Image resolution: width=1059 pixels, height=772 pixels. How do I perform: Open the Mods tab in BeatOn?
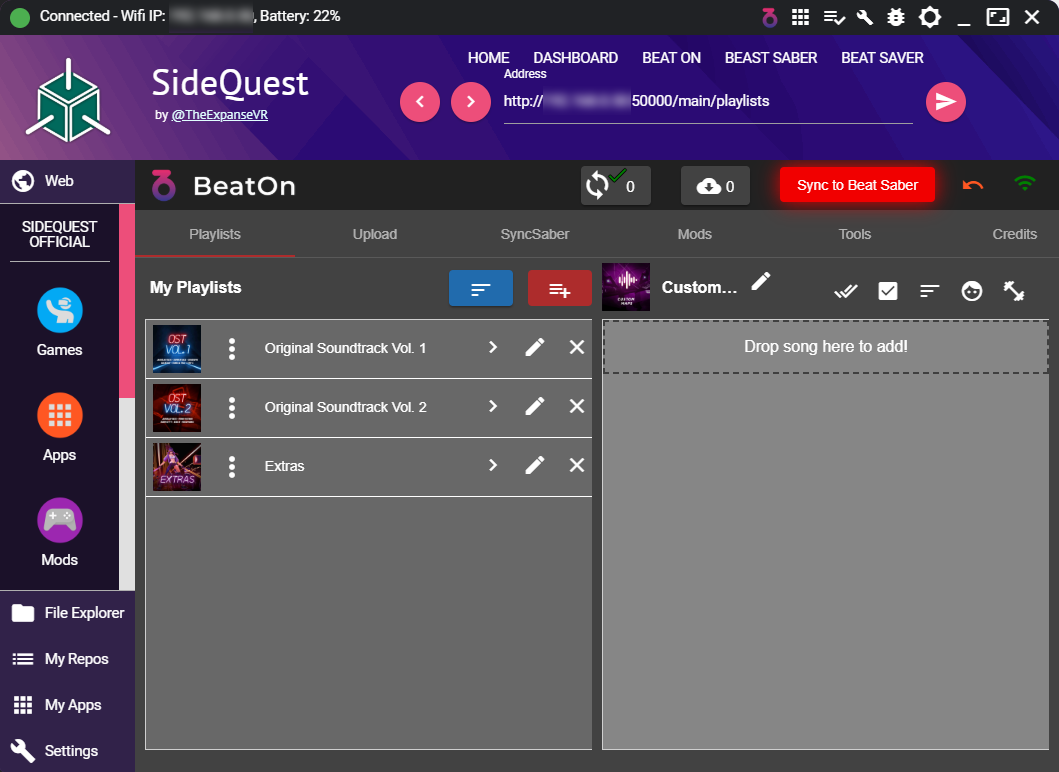694,234
